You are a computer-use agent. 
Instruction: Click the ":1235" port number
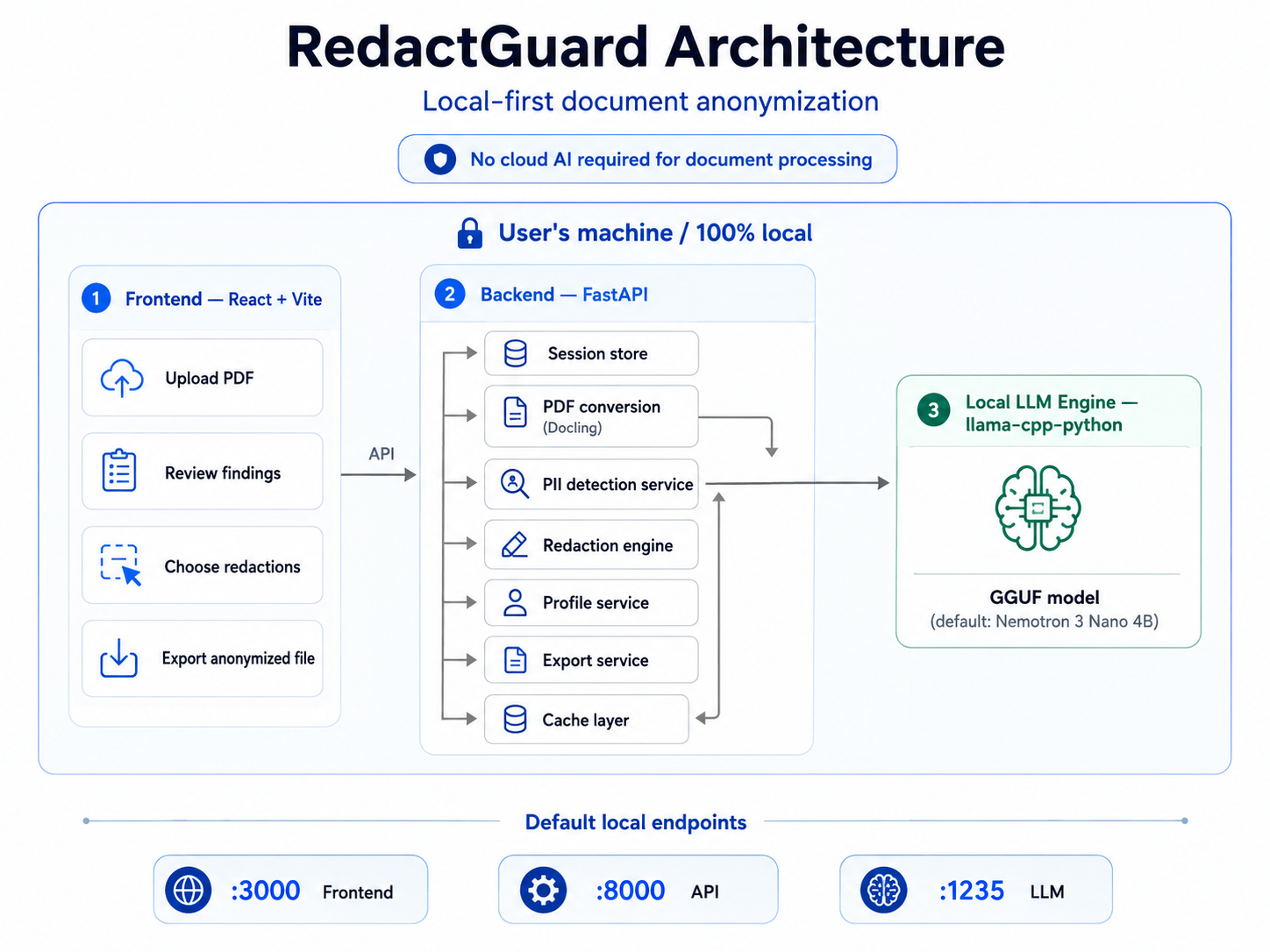coord(971,891)
